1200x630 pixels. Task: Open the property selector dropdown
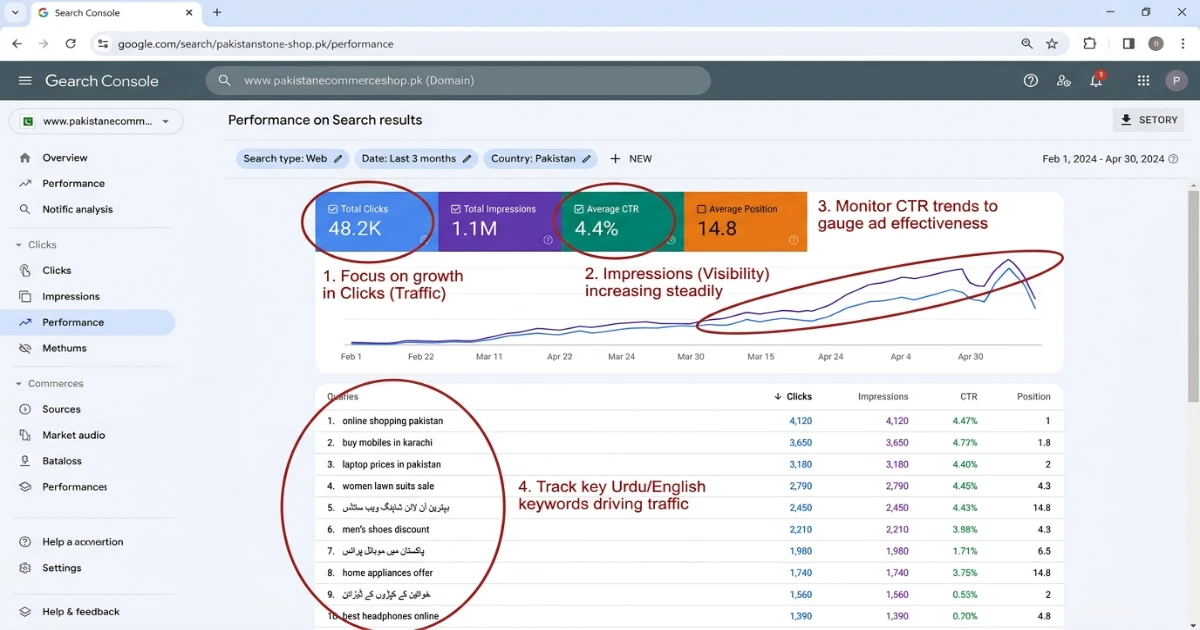96,121
